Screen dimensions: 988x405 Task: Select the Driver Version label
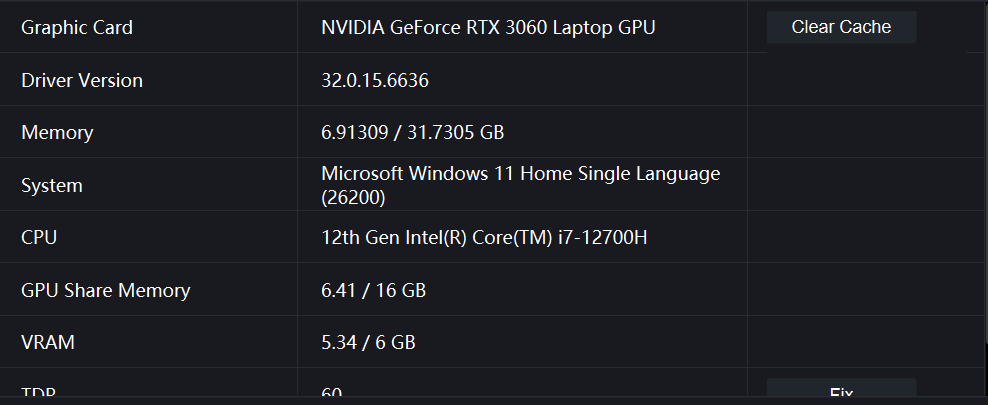pyautogui.click(x=82, y=80)
